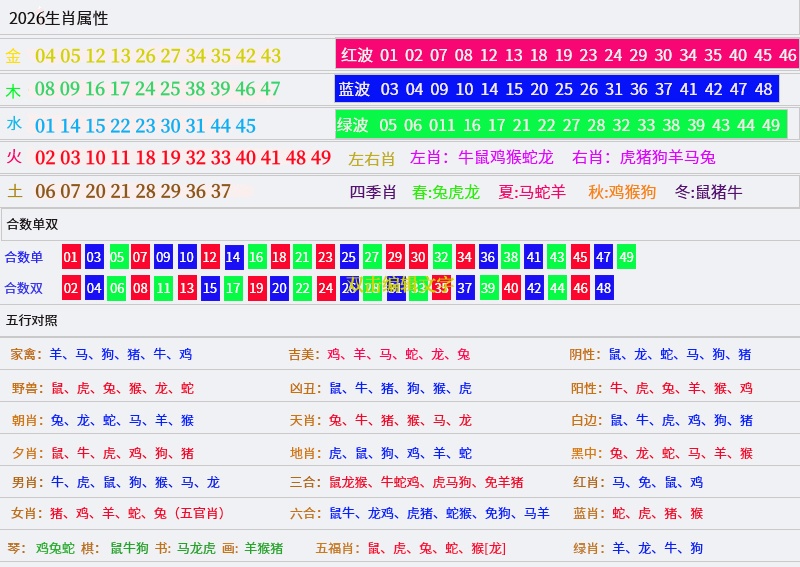Screen dimensions: 800x567
Task: Click the yellow 金 element label
Action: (13, 56)
